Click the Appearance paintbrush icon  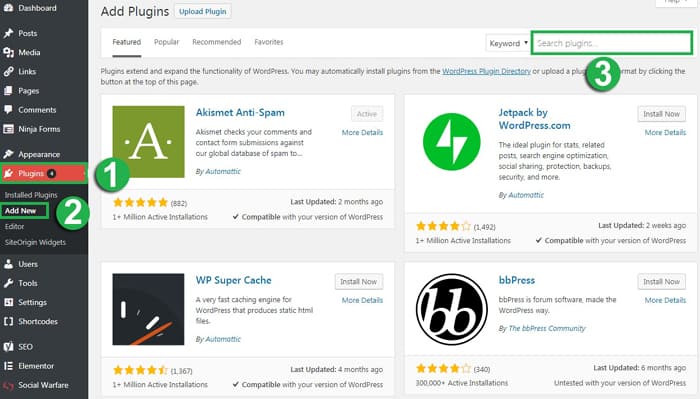(x=8, y=154)
